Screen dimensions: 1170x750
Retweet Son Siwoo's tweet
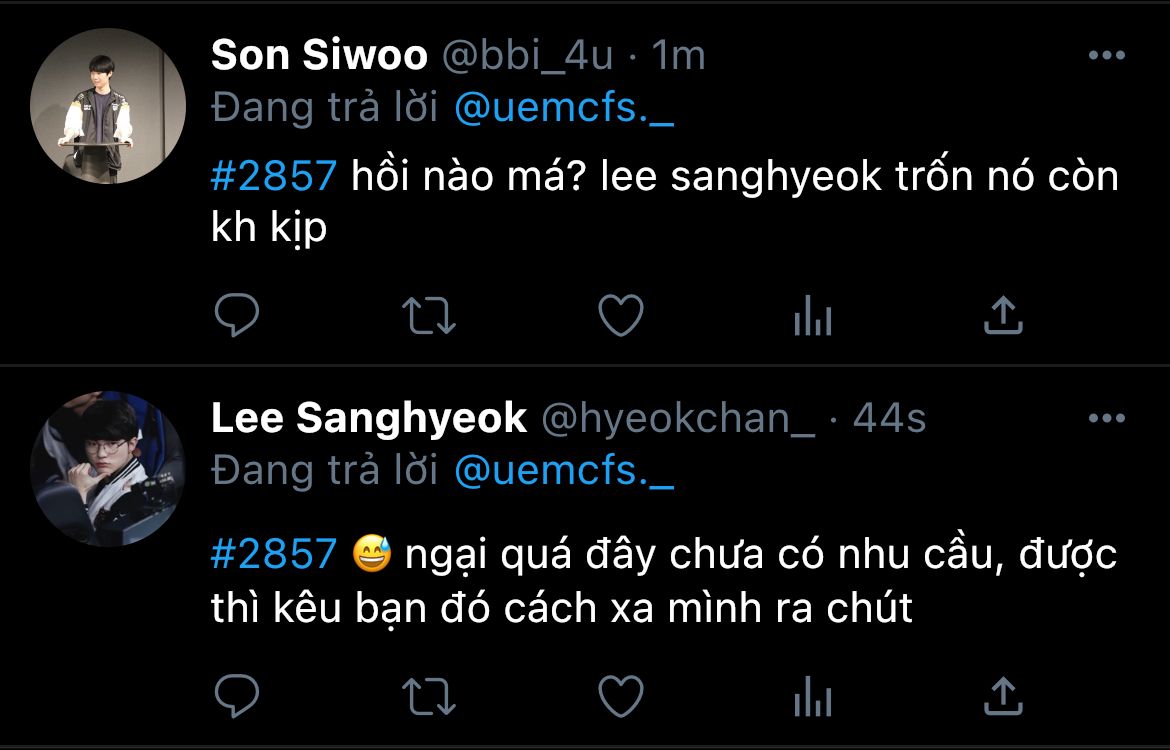coord(429,316)
